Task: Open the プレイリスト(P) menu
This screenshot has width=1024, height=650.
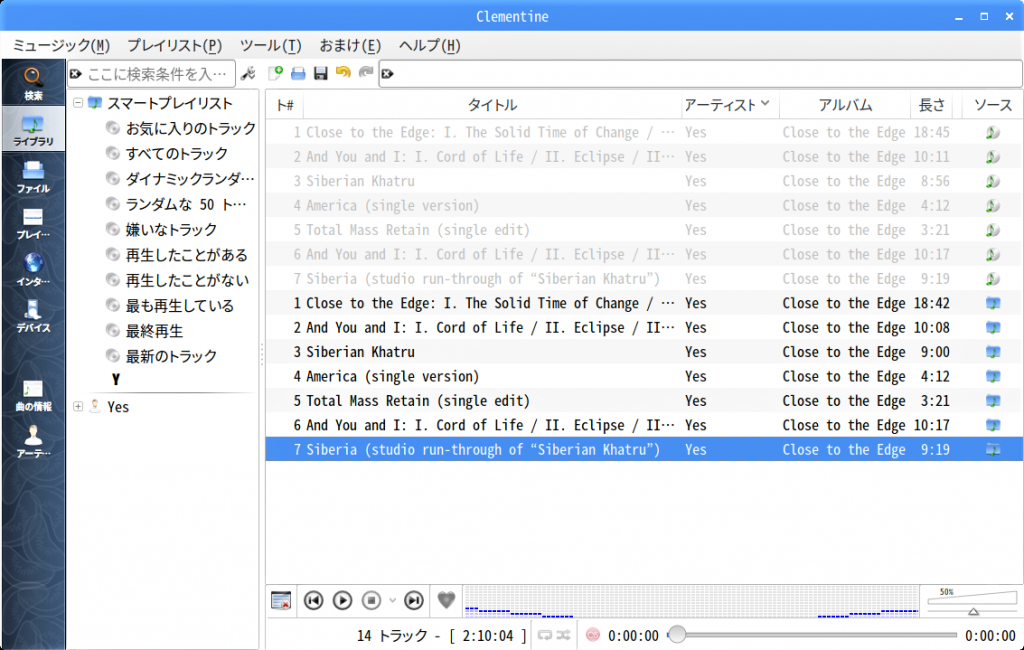Action: pos(174,45)
